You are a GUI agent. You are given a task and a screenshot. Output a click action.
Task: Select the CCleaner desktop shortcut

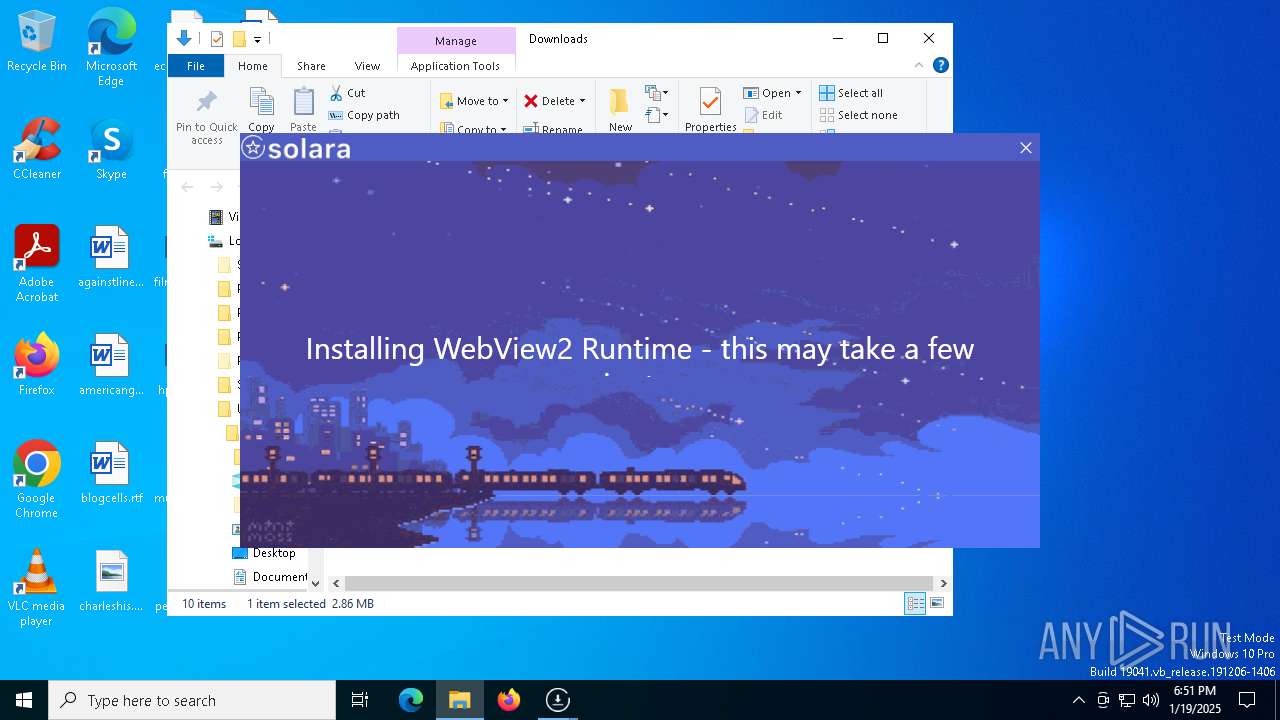coord(37,149)
